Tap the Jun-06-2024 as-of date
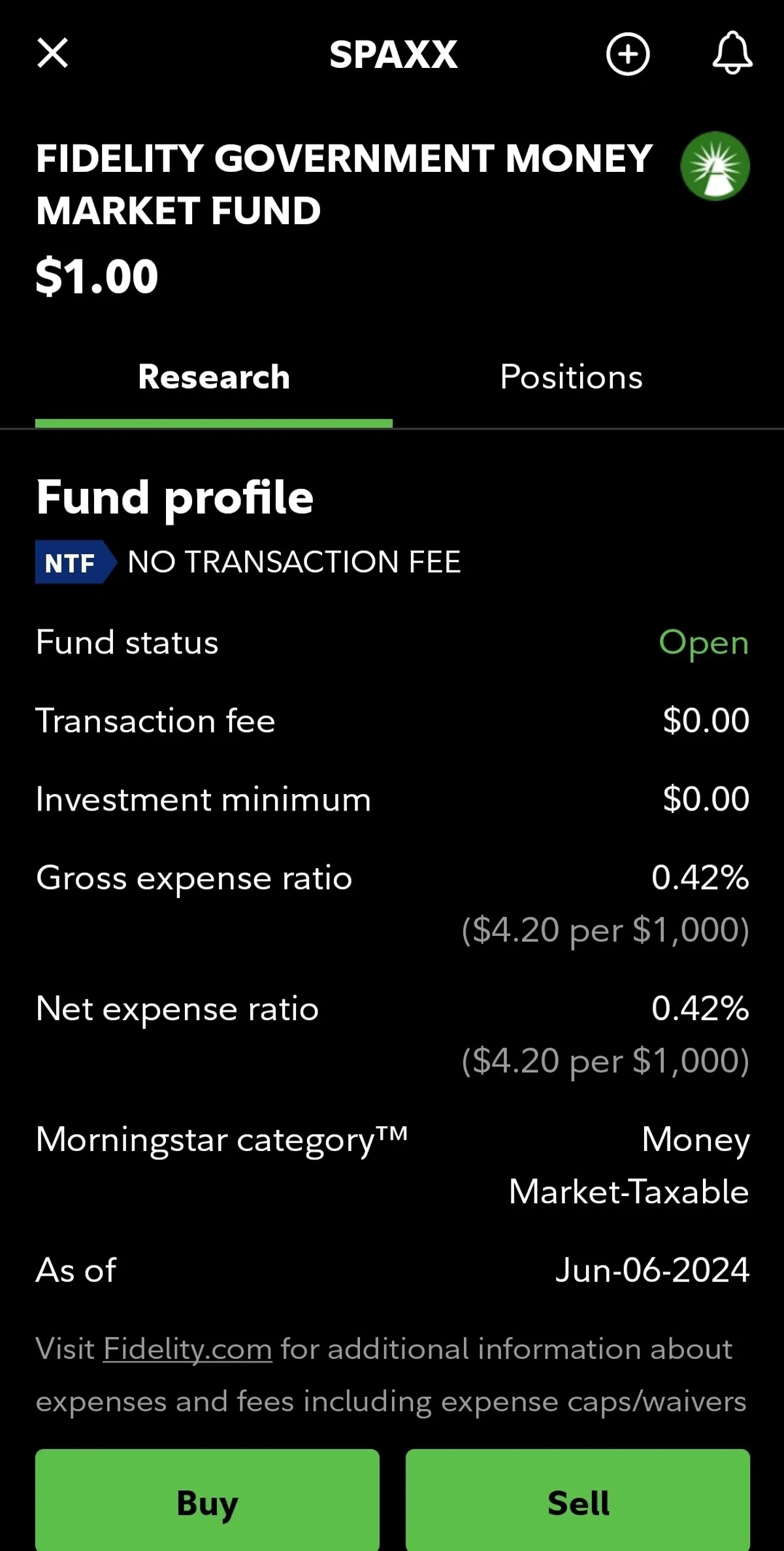This screenshot has height=1551, width=784. point(652,1270)
